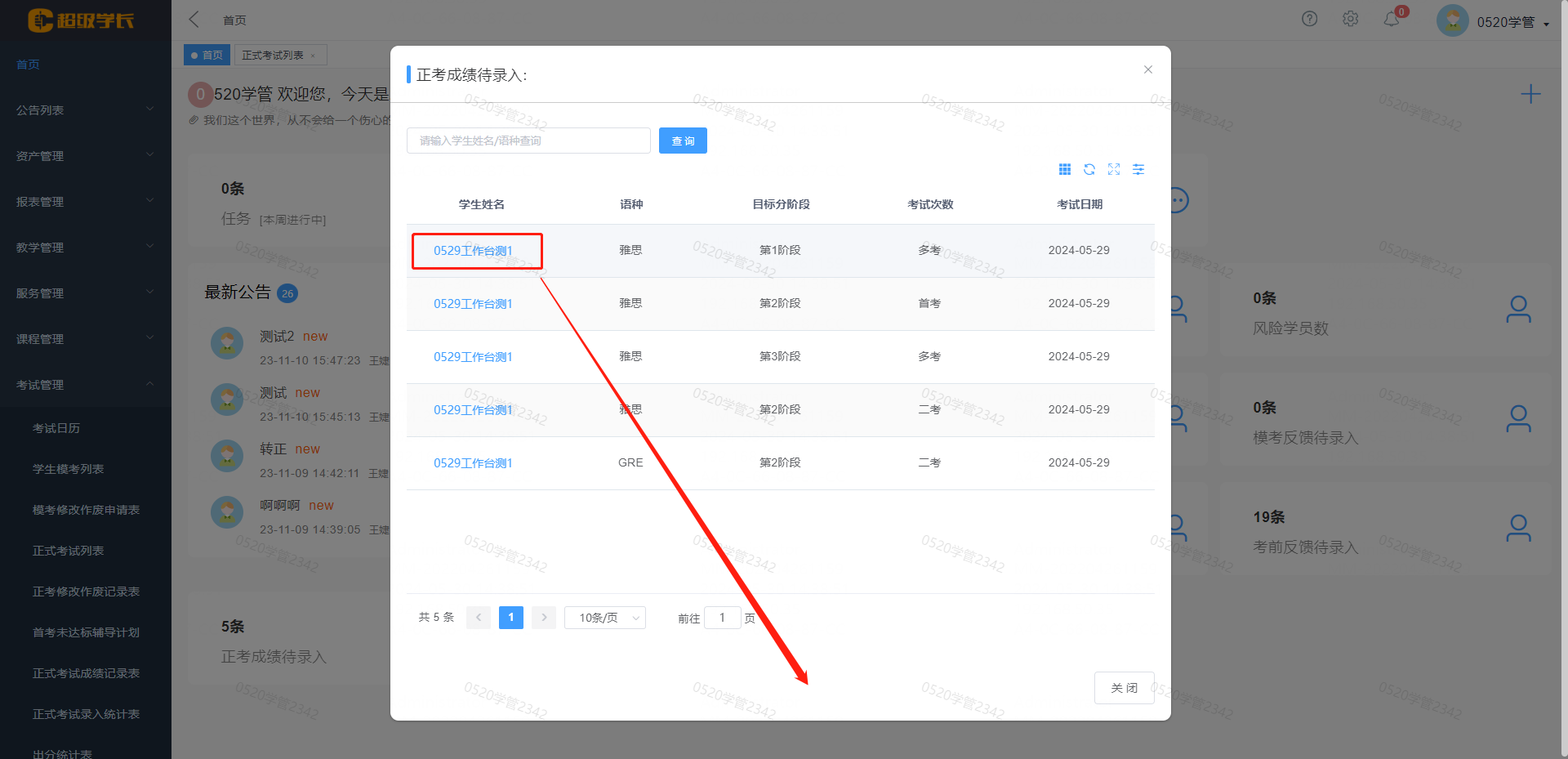
Task: Click the 关闭 button in dialog
Action: pos(1124,688)
